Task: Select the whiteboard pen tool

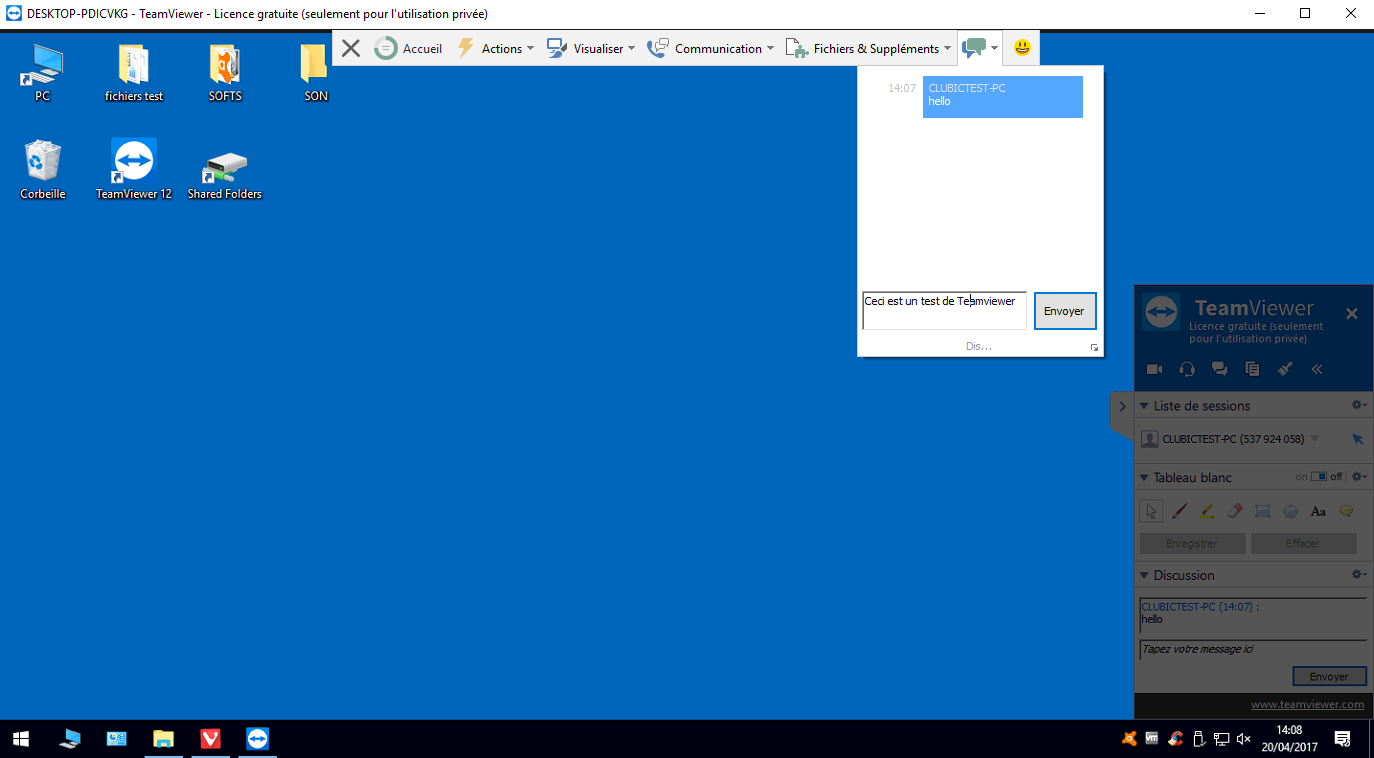Action: point(1179,511)
